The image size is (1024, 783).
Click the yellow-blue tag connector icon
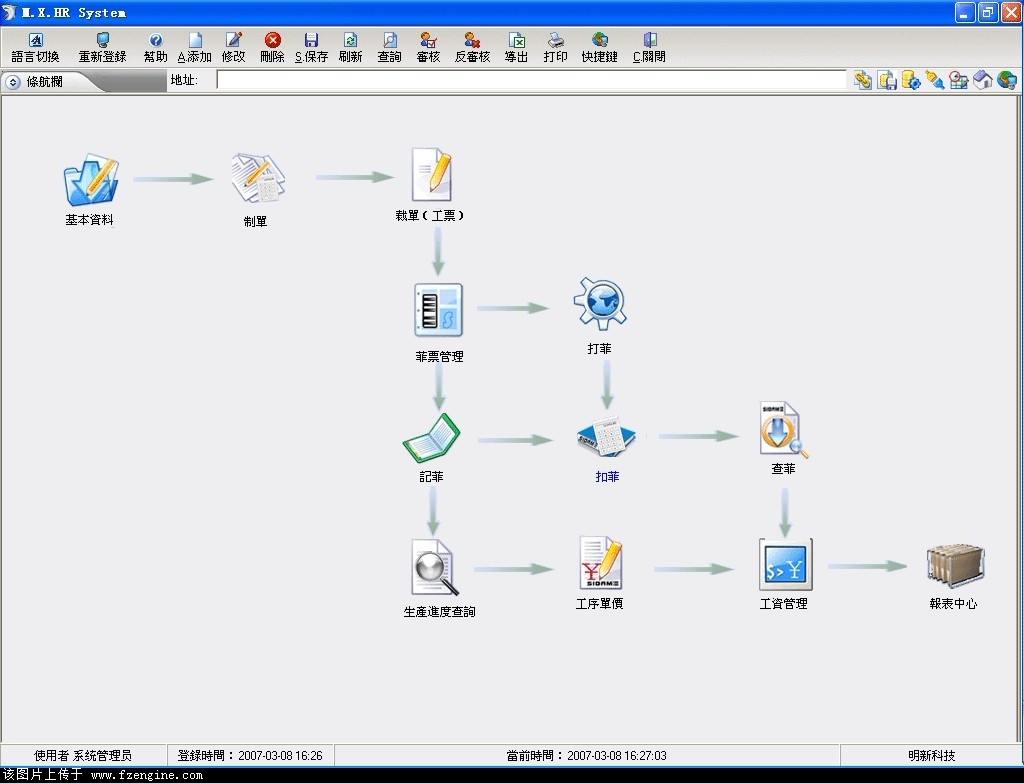coord(935,80)
